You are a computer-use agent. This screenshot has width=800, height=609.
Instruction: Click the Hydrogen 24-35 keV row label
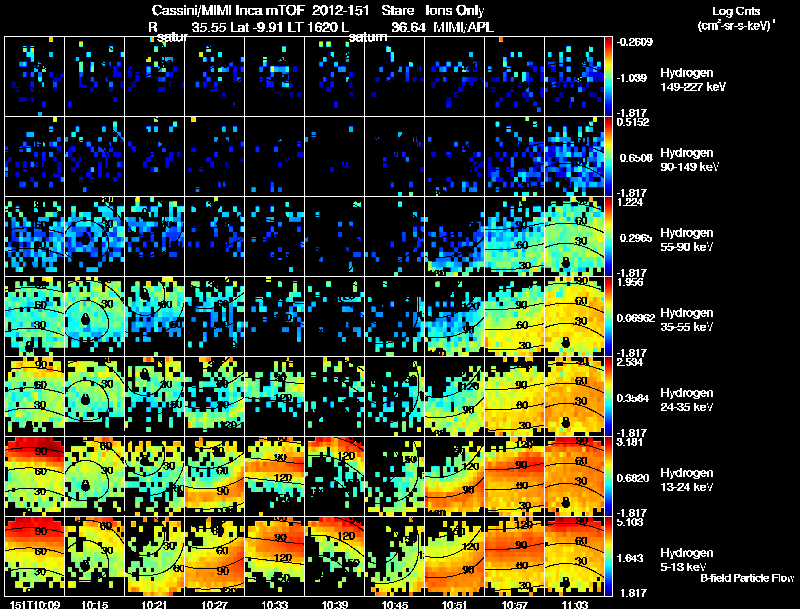(x=687, y=400)
